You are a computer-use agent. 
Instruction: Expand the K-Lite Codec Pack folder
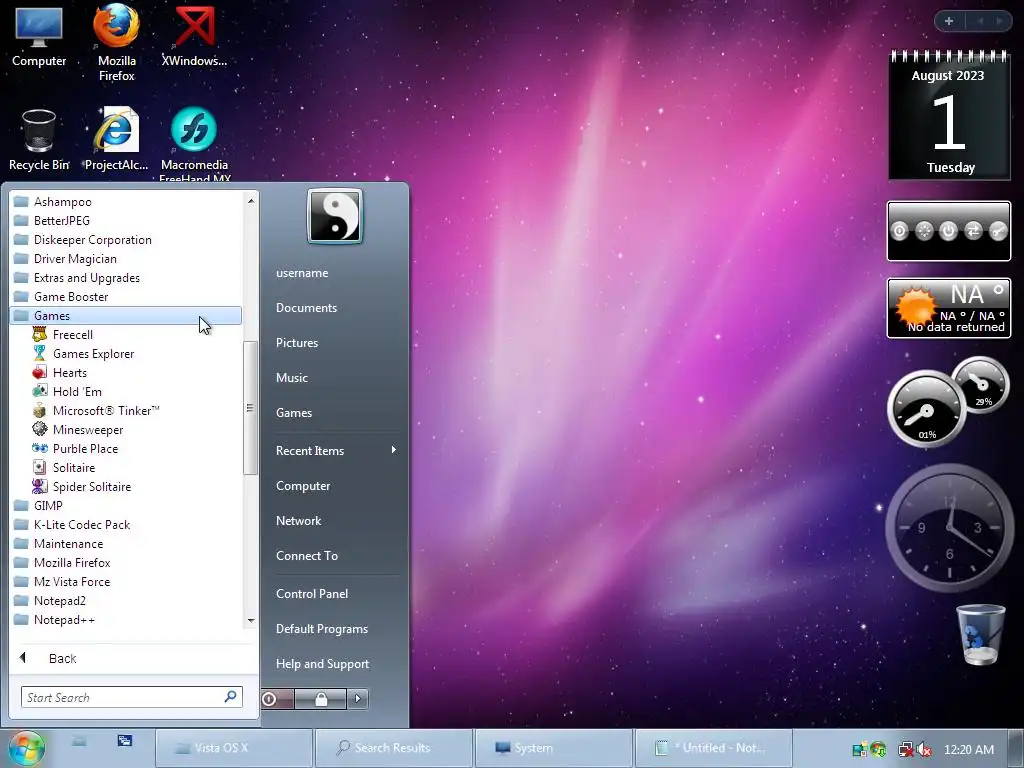click(x=125, y=524)
